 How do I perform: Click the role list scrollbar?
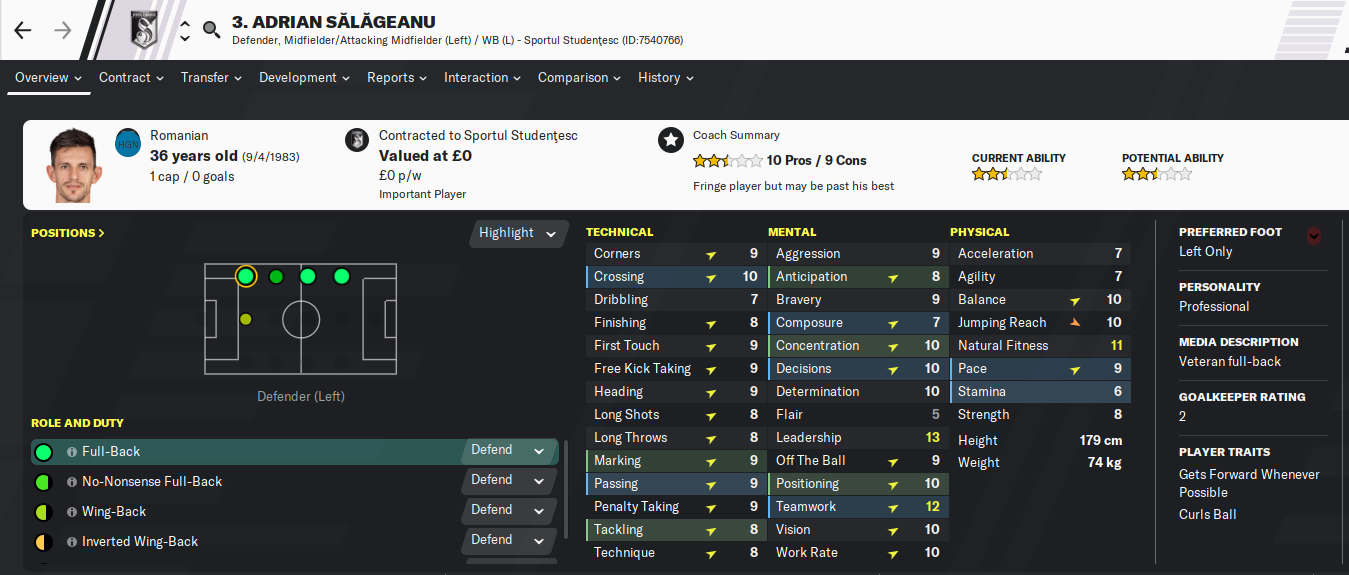[x=567, y=490]
